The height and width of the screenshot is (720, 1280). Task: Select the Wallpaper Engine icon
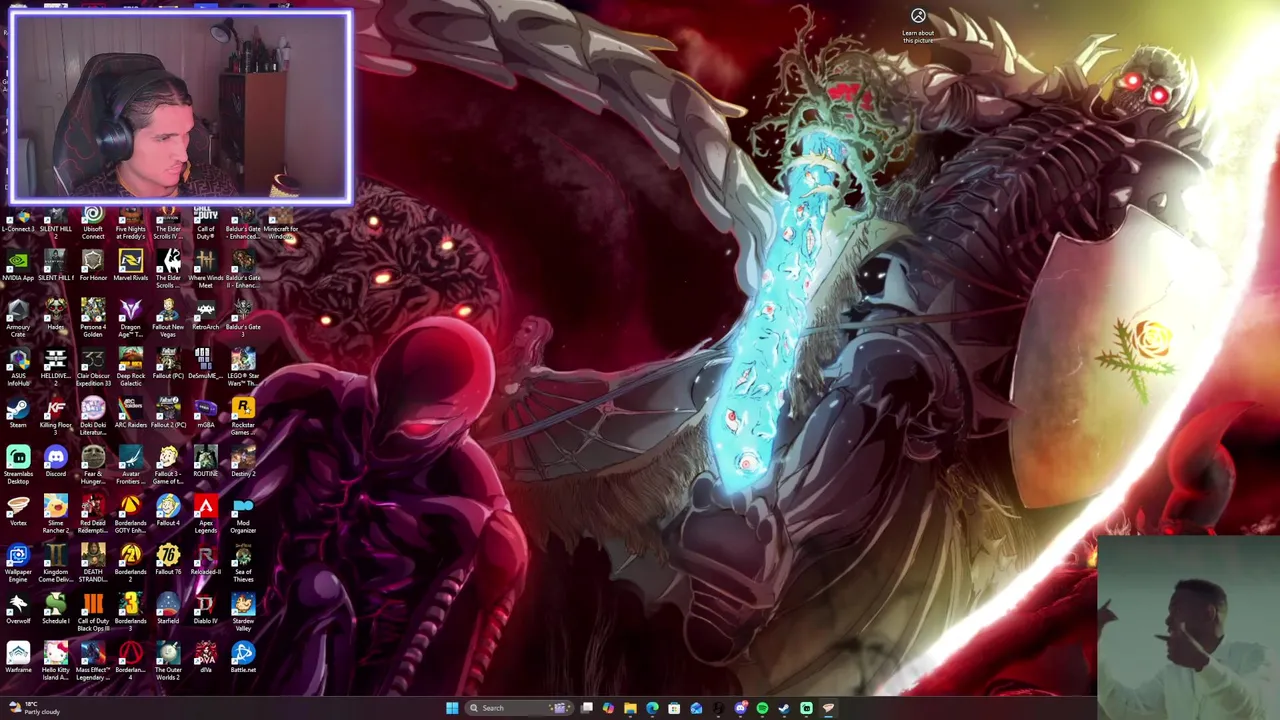pyautogui.click(x=18, y=565)
